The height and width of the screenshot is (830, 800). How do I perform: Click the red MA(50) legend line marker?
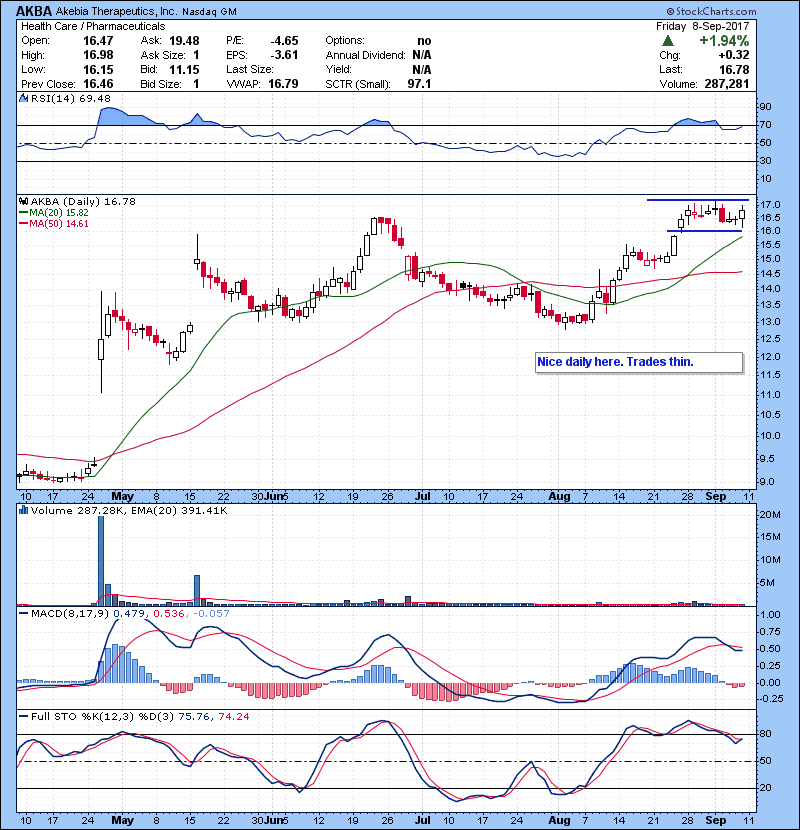[x=23, y=224]
